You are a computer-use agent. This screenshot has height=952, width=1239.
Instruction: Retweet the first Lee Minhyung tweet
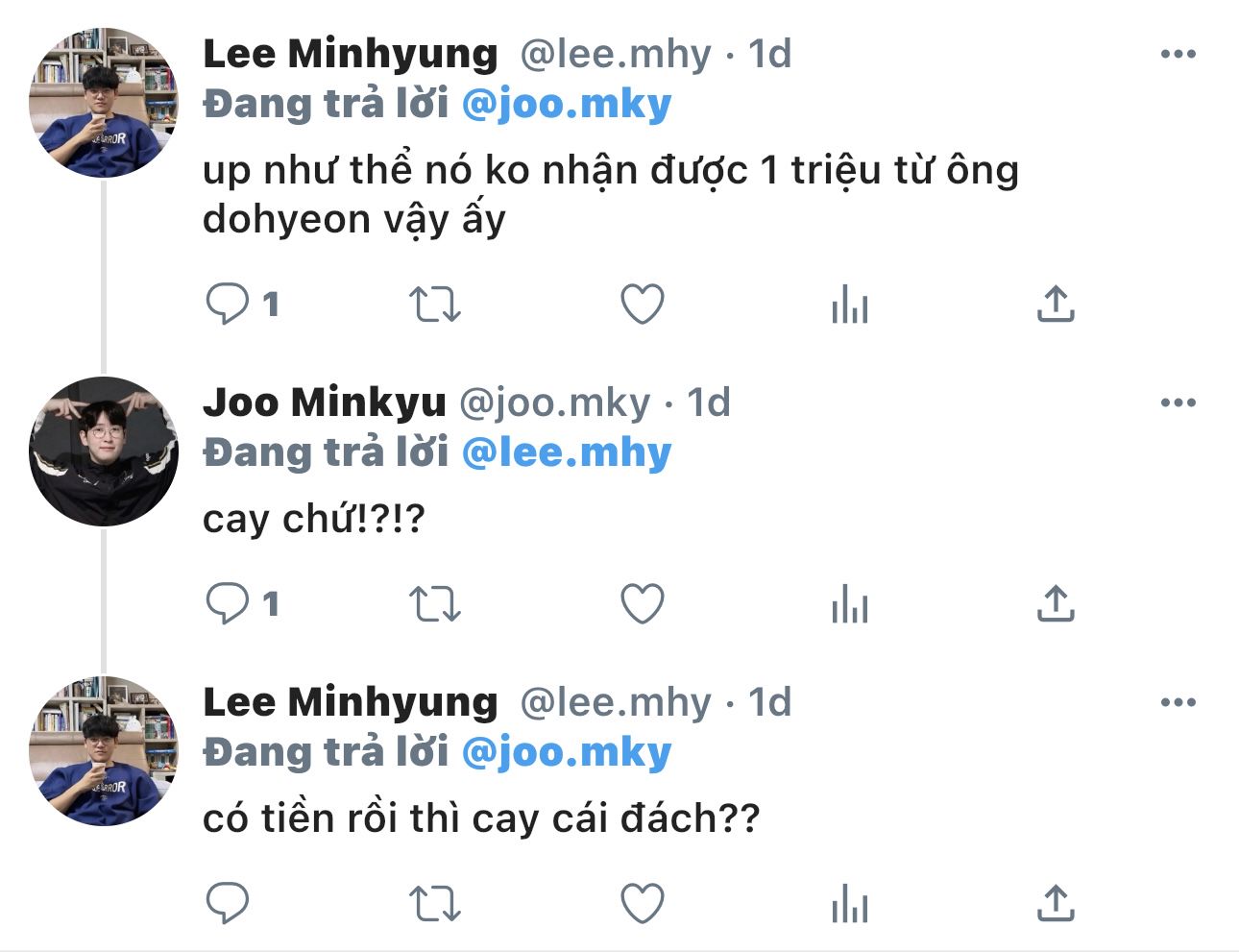coord(435,305)
